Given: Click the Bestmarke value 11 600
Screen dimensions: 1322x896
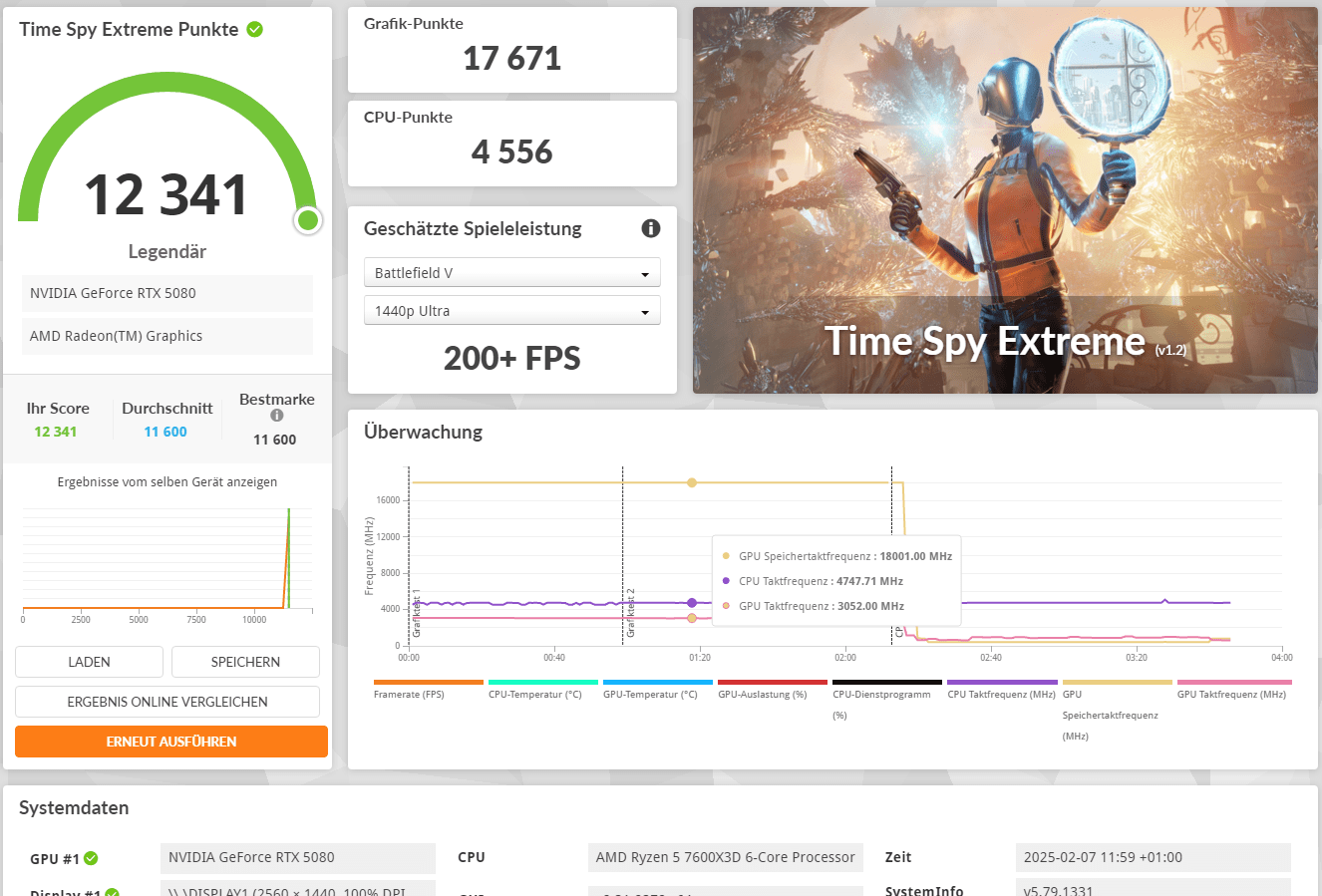Looking at the screenshot, I should pyautogui.click(x=275, y=440).
